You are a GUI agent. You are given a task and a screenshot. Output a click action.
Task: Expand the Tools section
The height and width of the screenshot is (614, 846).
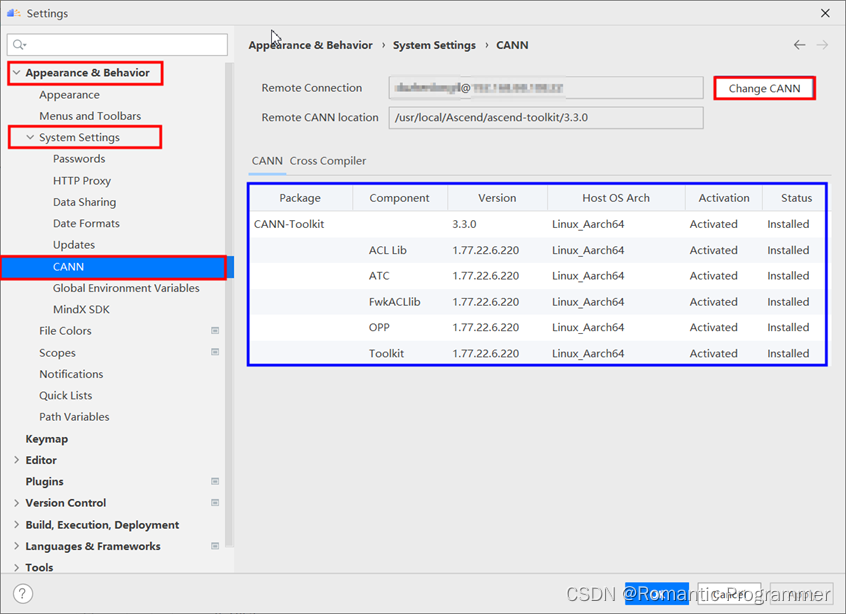[x=16, y=567]
